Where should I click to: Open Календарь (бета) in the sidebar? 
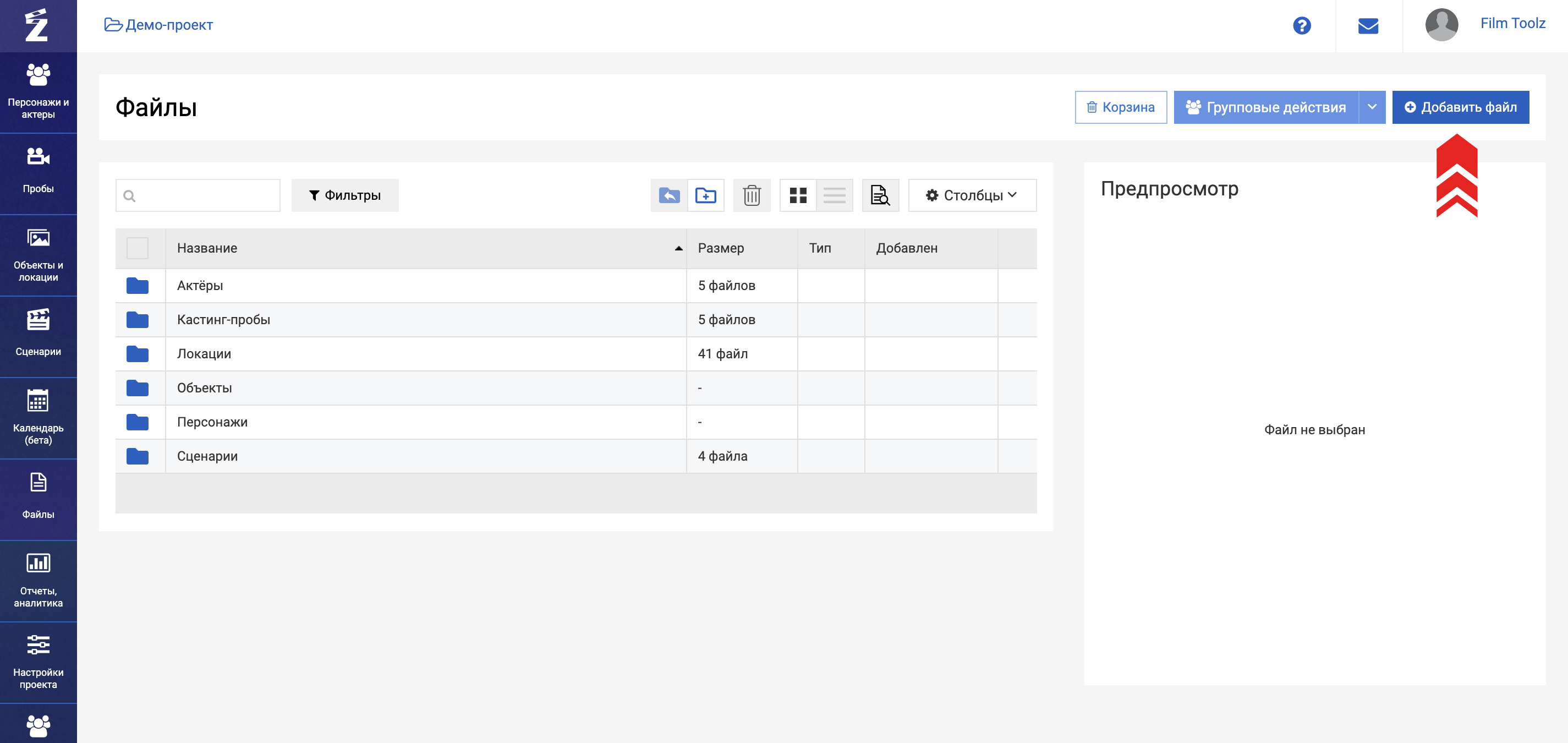click(x=39, y=418)
